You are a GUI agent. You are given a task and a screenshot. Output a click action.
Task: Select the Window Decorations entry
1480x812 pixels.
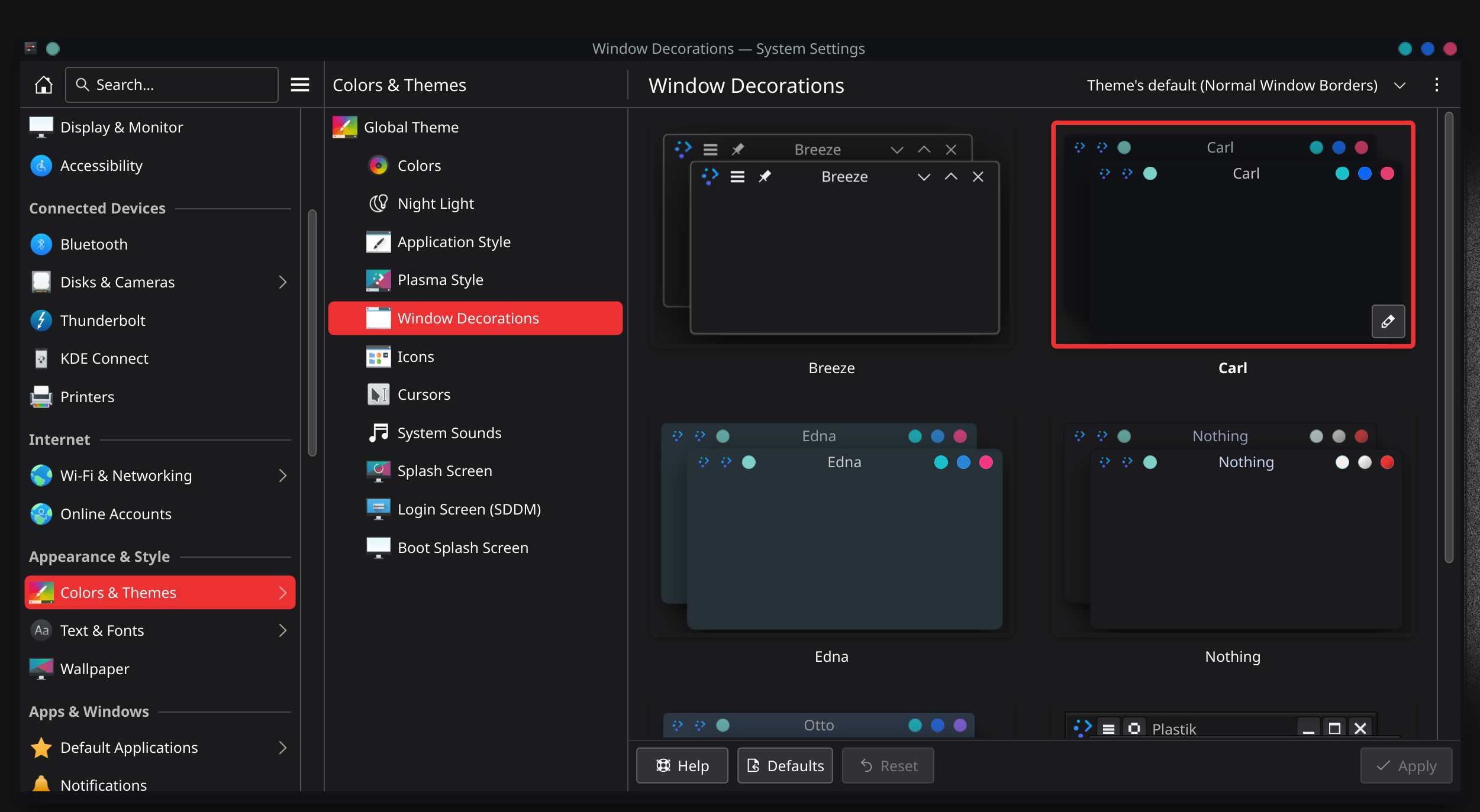click(x=475, y=318)
